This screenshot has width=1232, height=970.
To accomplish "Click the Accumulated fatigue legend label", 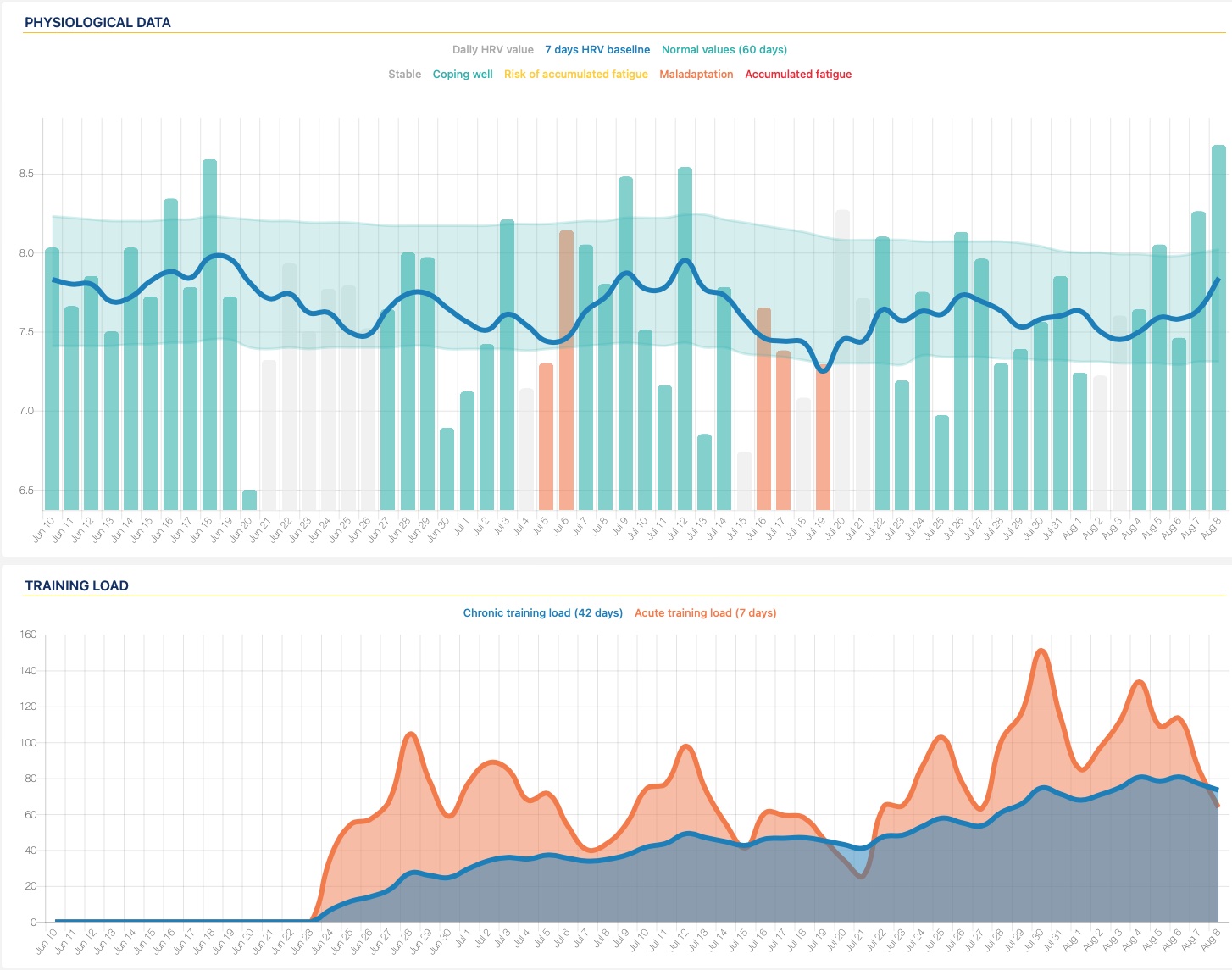I will 797,75.
